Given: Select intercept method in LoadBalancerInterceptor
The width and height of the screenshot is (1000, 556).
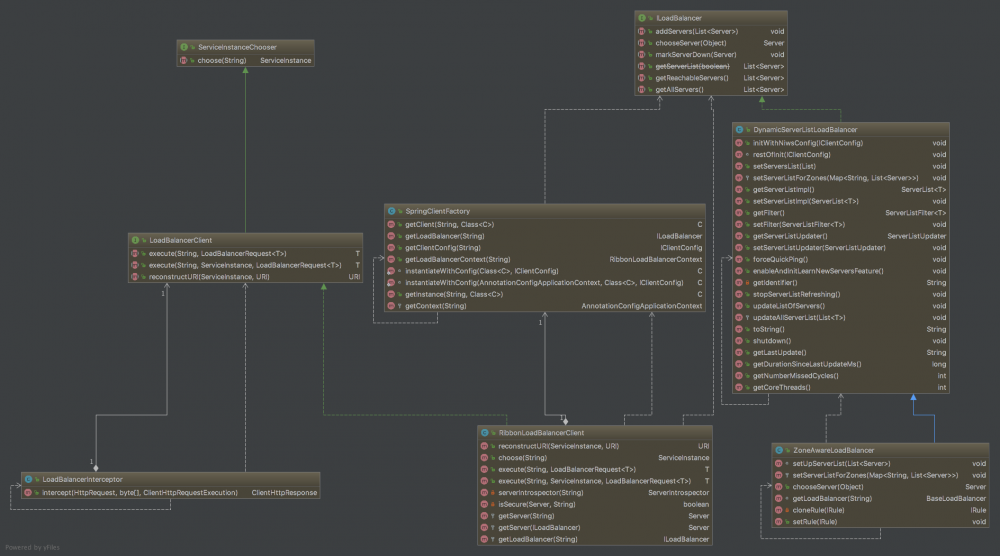Looking at the screenshot, I should [x=171, y=492].
